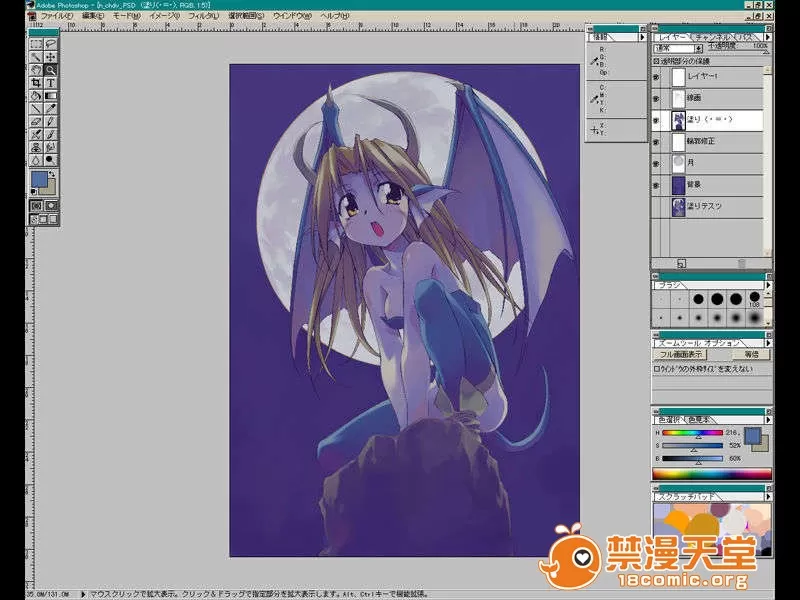The image size is (800, 600).
Task: Hide the レイヤー1 layer eye icon
Action: (x=657, y=76)
